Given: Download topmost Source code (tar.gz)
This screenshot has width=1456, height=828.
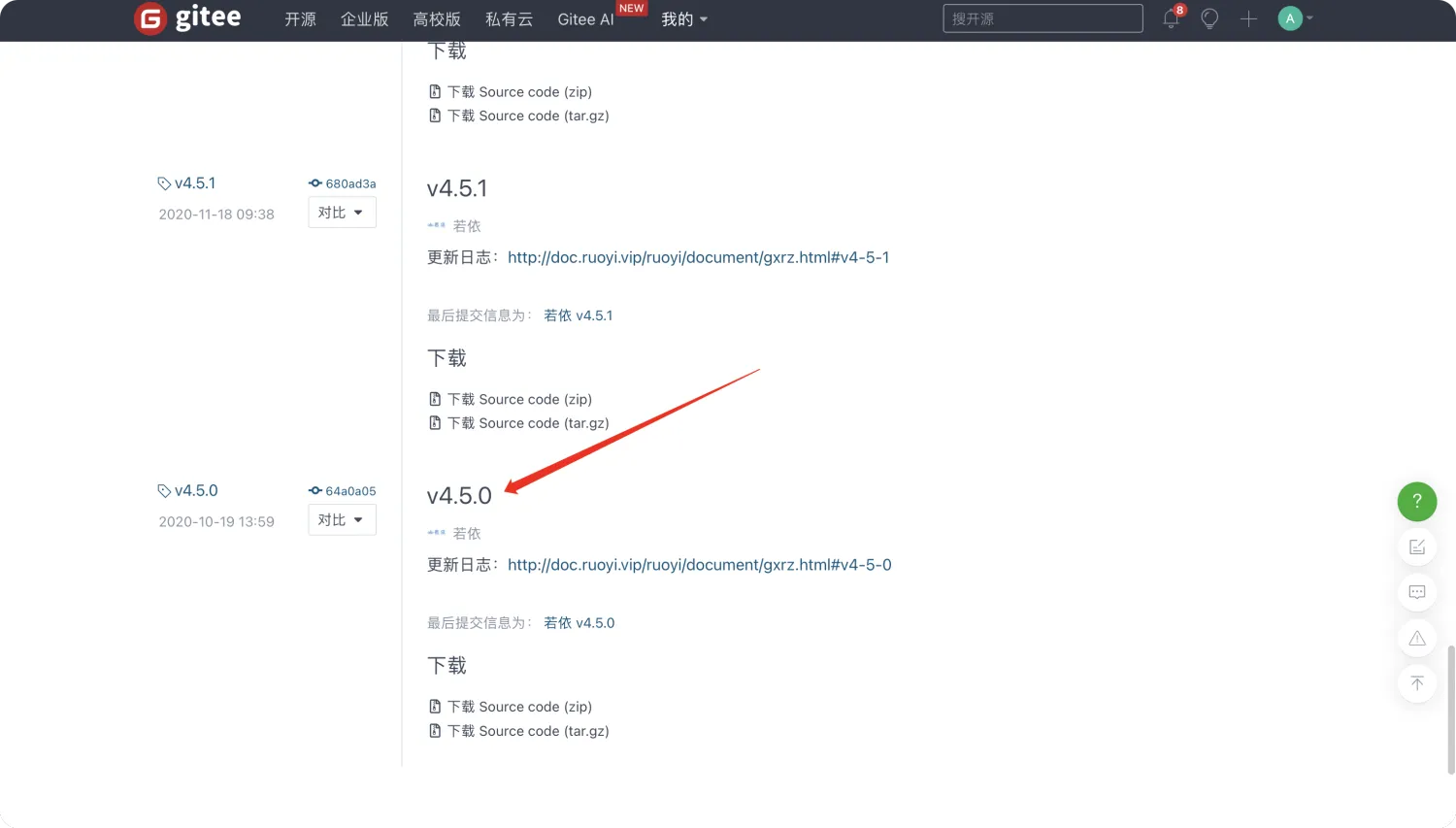Looking at the screenshot, I should [x=528, y=116].
